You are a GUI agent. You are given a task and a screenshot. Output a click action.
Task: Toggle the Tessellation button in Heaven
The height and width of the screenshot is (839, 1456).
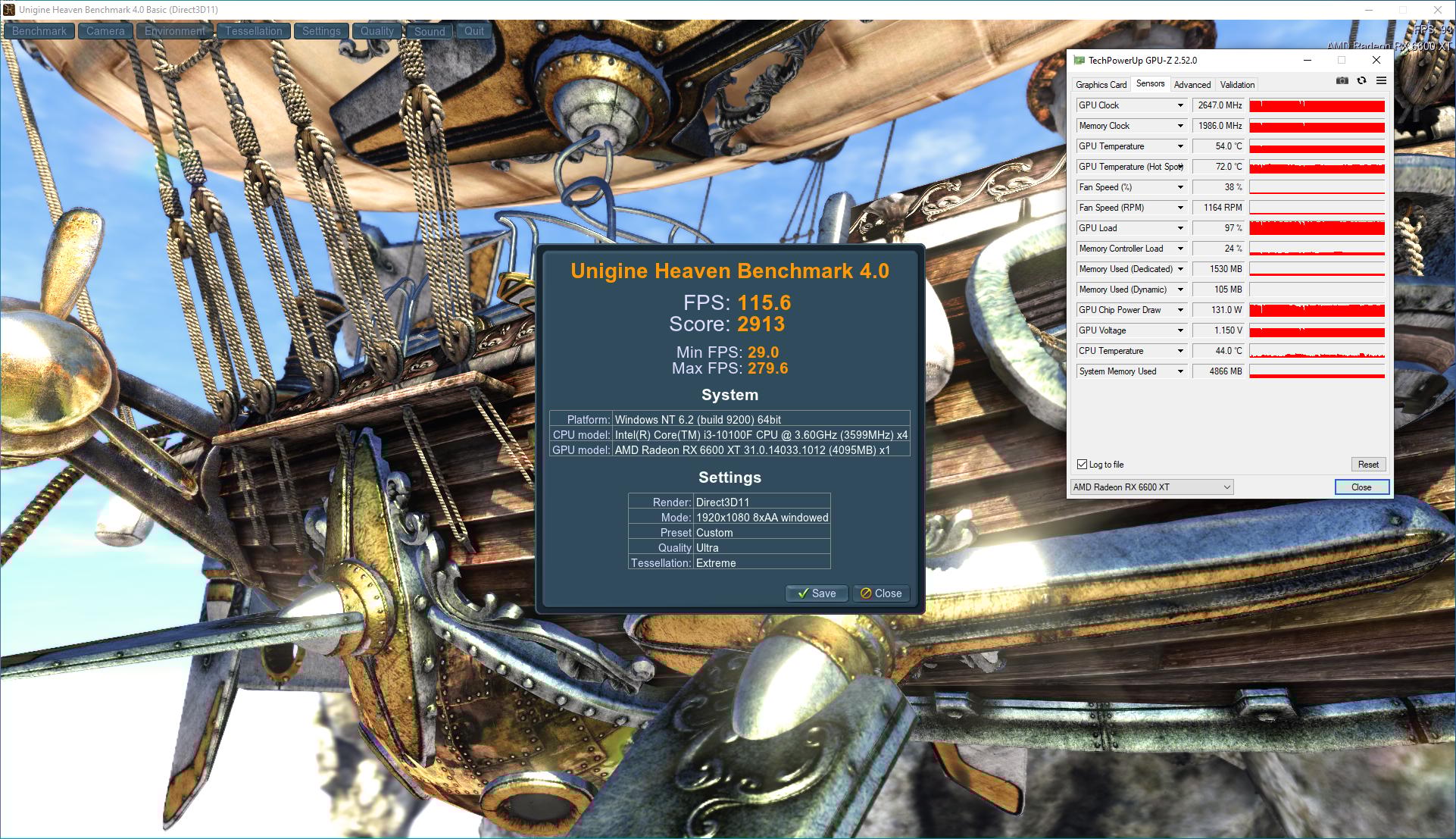point(253,31)
